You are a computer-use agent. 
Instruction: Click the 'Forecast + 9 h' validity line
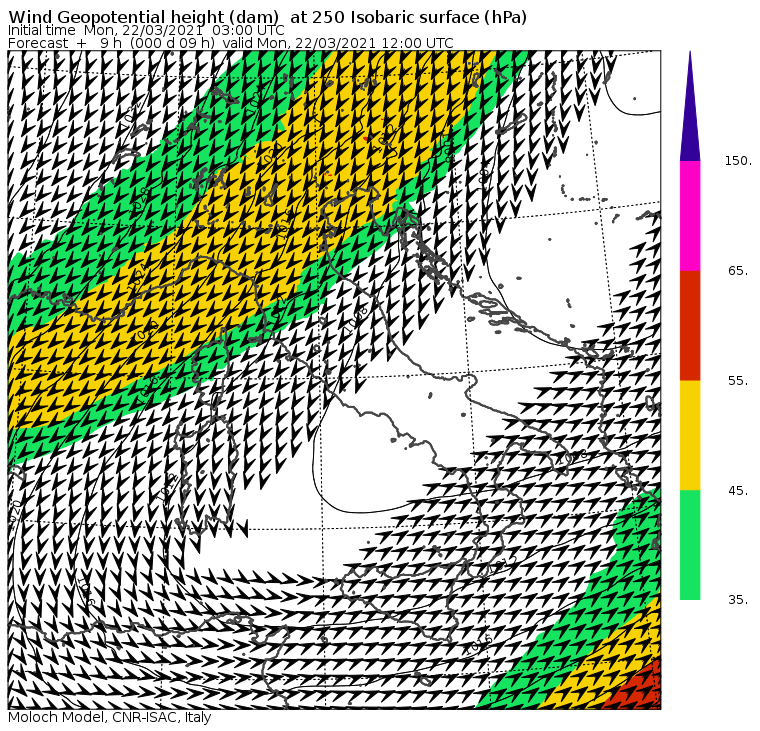[x=231, y=43]
